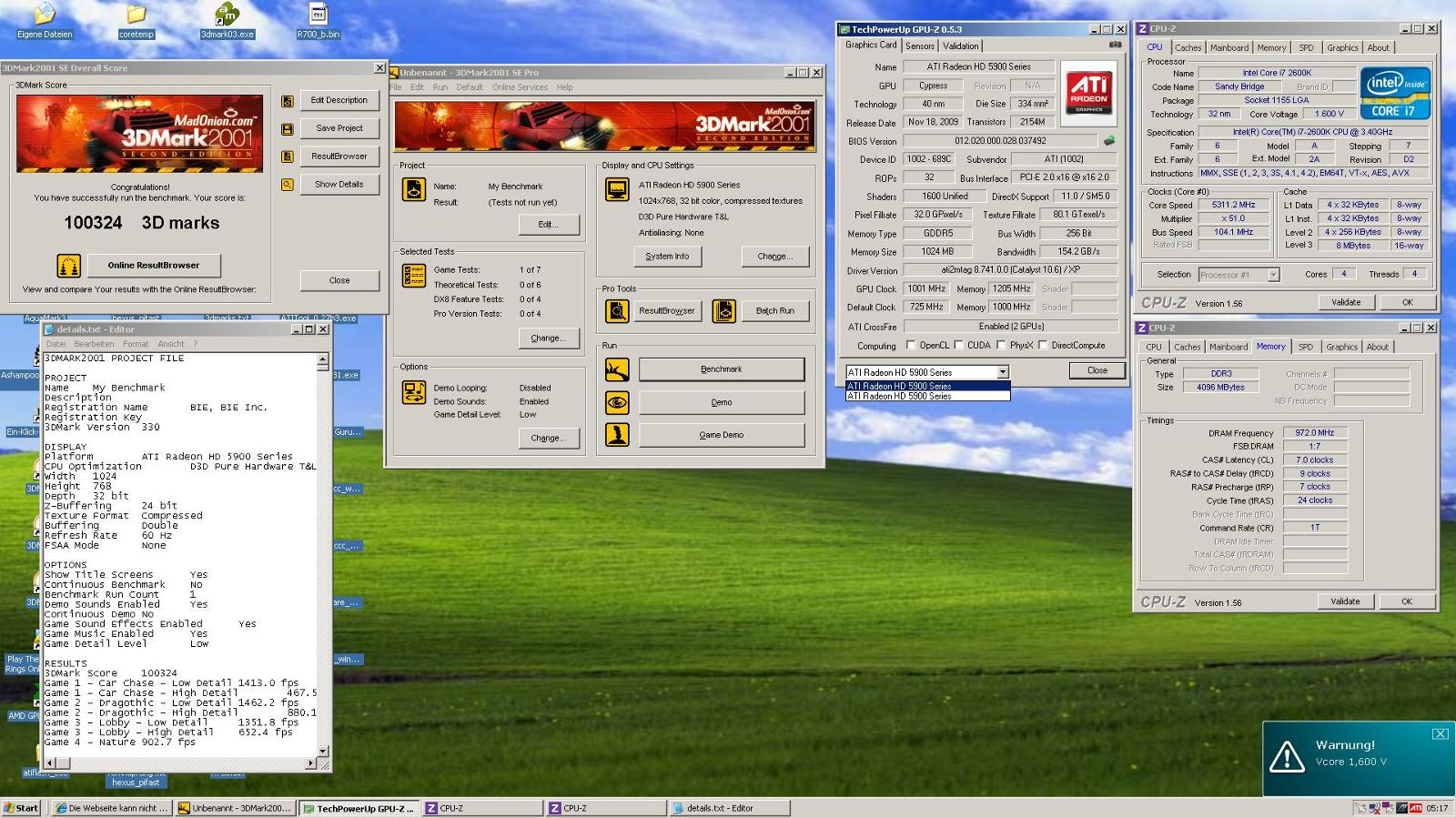Click the Game Demo joystick icon
The width and height of the screenshot is (1456, 818).
pyautogui.click(x=617, y=435)
